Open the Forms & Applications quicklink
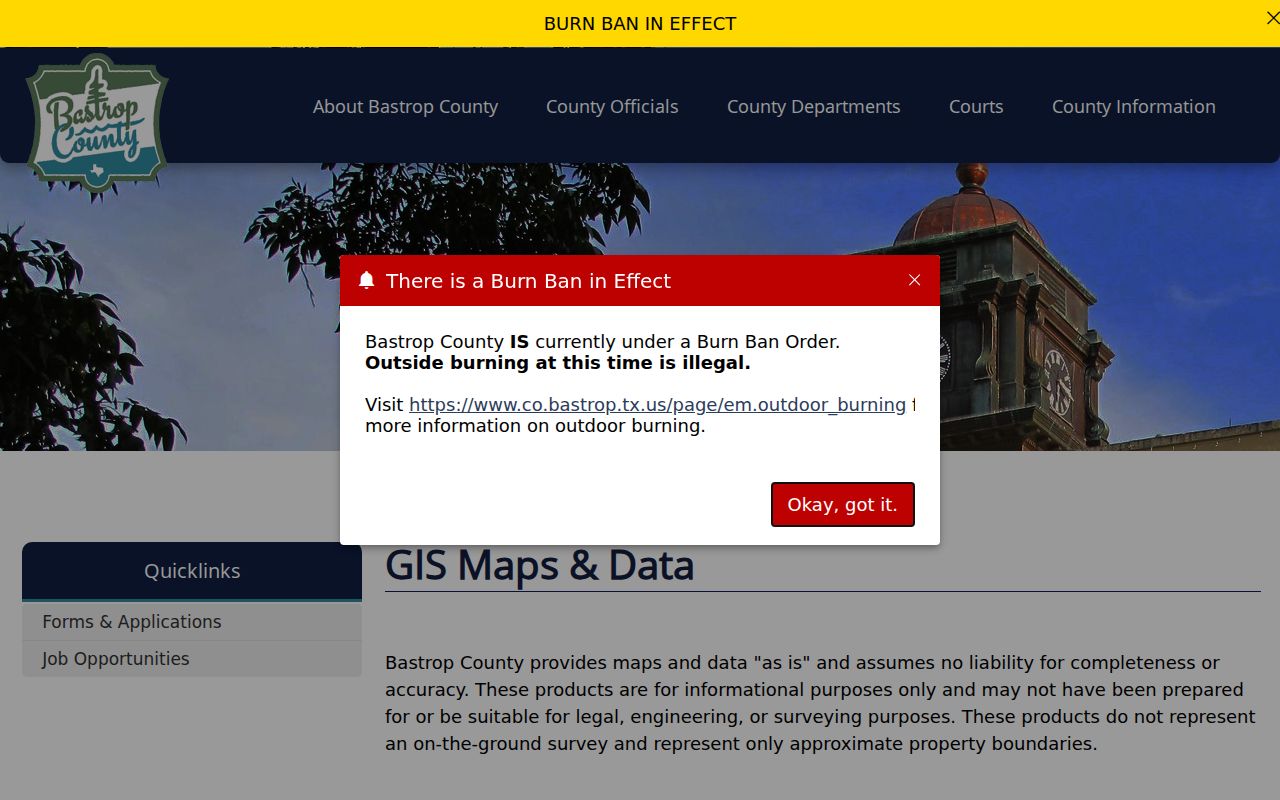Viewport: 1280px width, 800px height. pos(192,622)
